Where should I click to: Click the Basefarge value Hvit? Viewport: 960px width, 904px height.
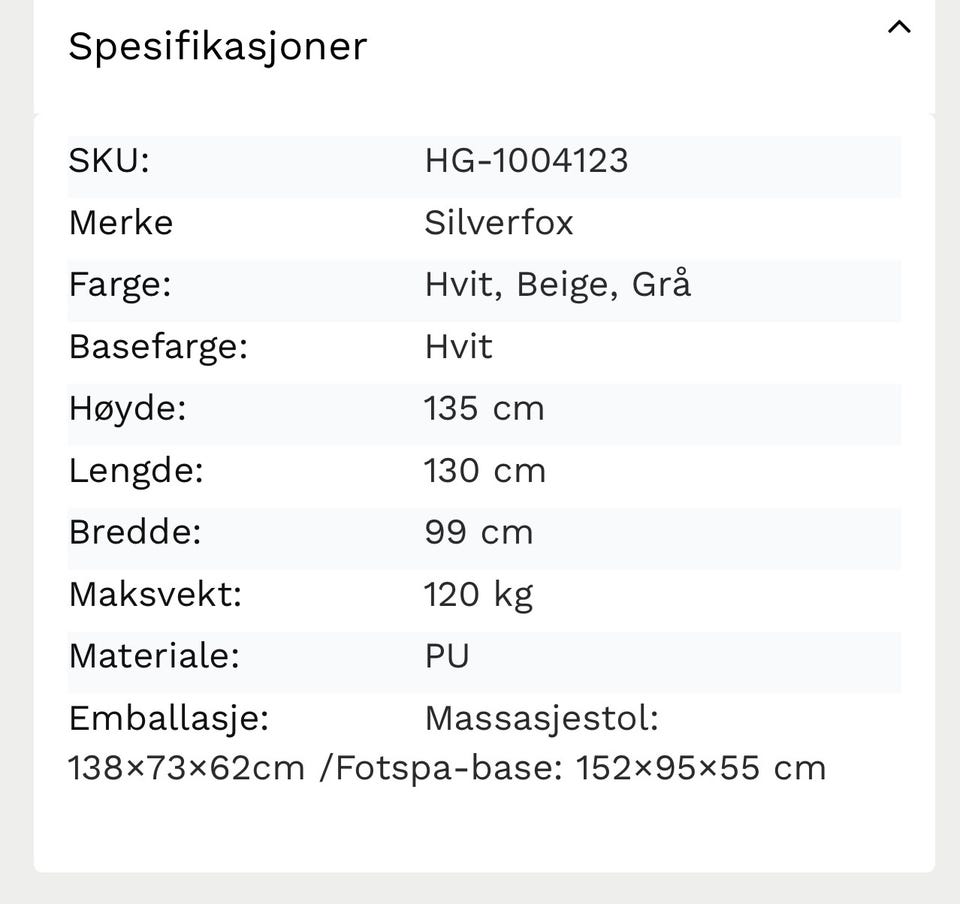(x=459, y=346)
